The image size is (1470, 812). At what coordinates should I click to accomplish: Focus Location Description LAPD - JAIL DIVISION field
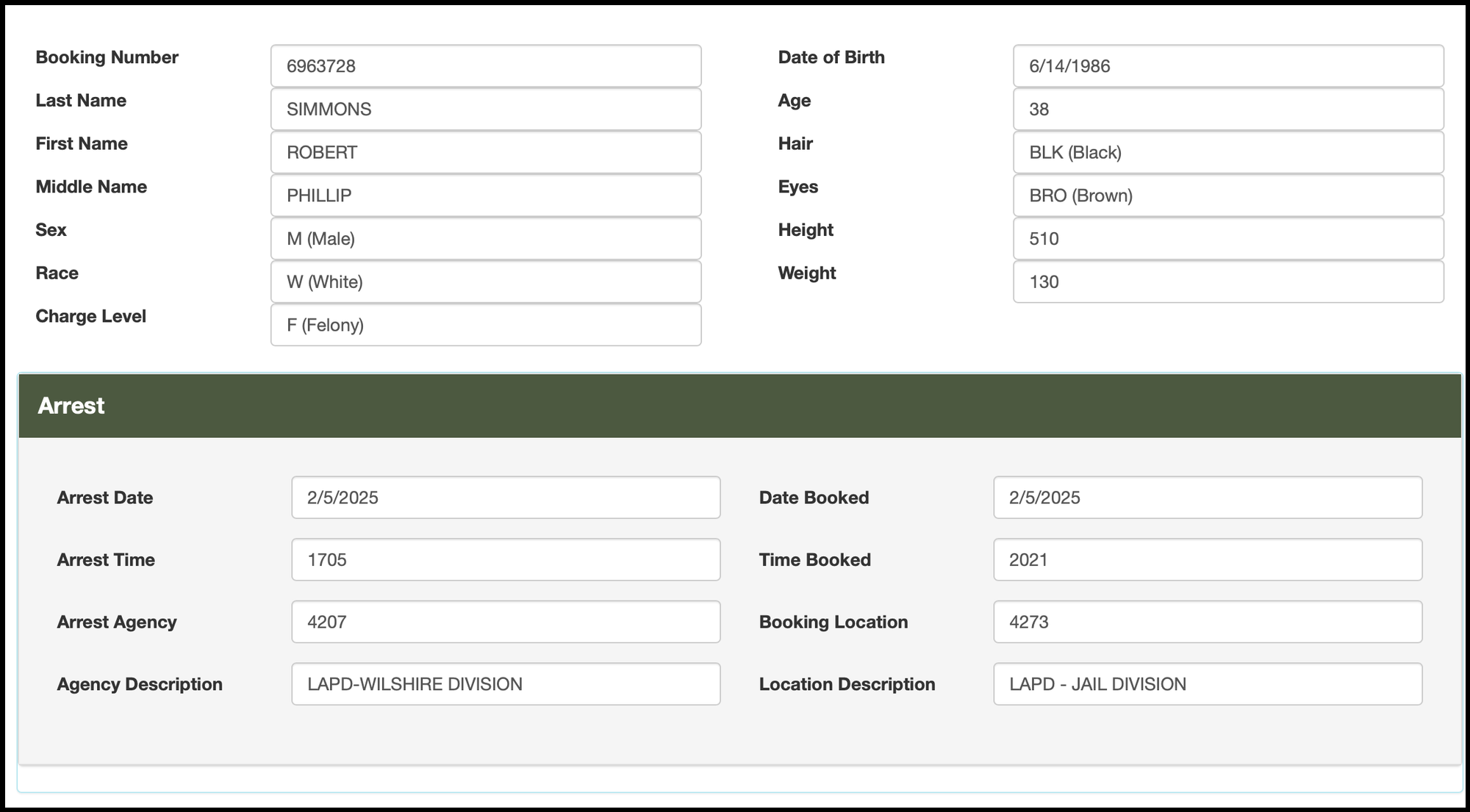[1207, 684]
